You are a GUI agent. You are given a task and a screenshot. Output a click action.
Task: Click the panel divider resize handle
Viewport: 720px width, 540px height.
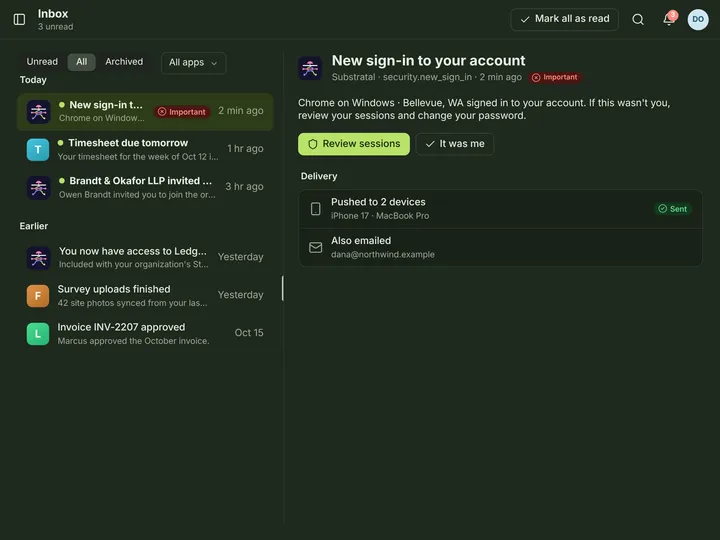(282, 288)
